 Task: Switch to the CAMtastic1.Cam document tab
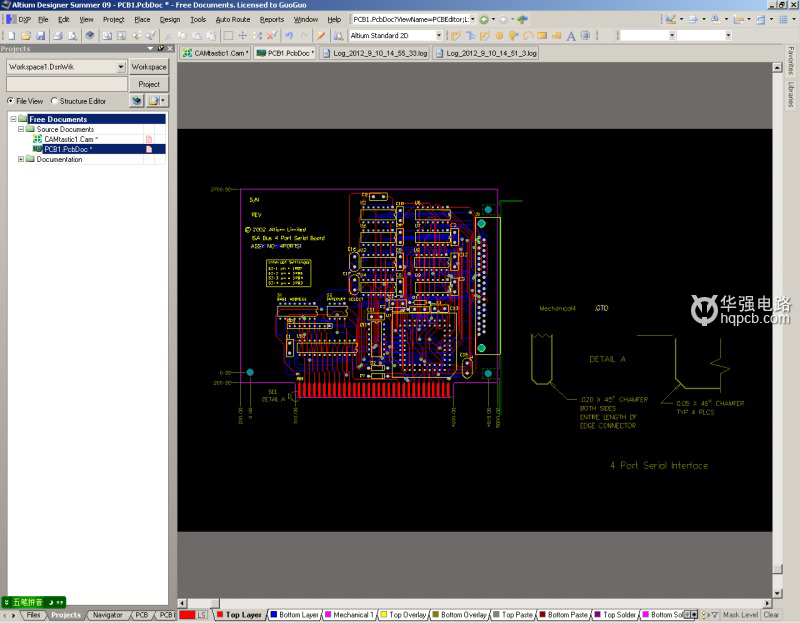point(214,53)
